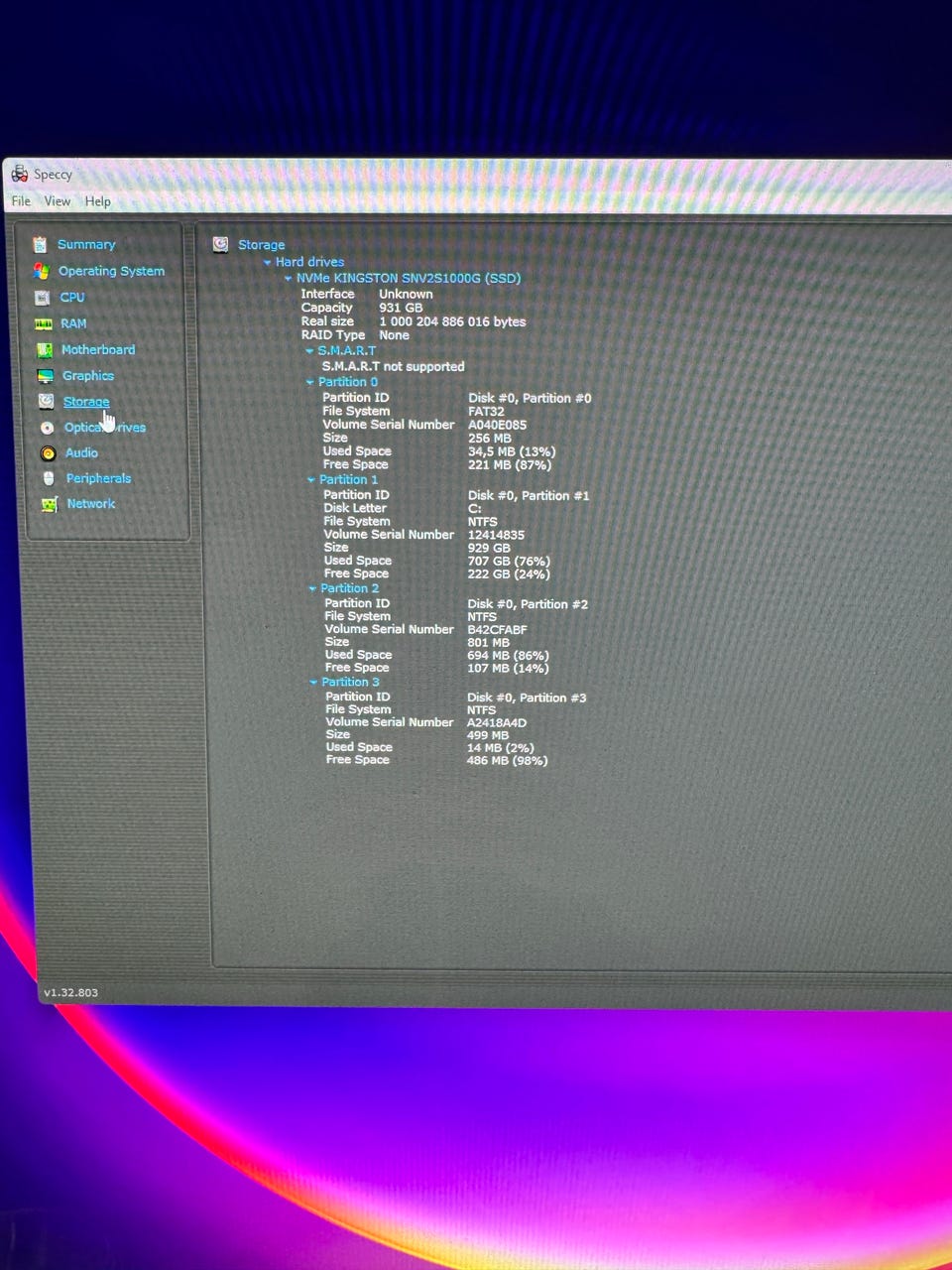Click the '34,5 MB (13%)' used space value
Image resolution: width=952 pixels, height=1270 pixels.
coord(512,451)
